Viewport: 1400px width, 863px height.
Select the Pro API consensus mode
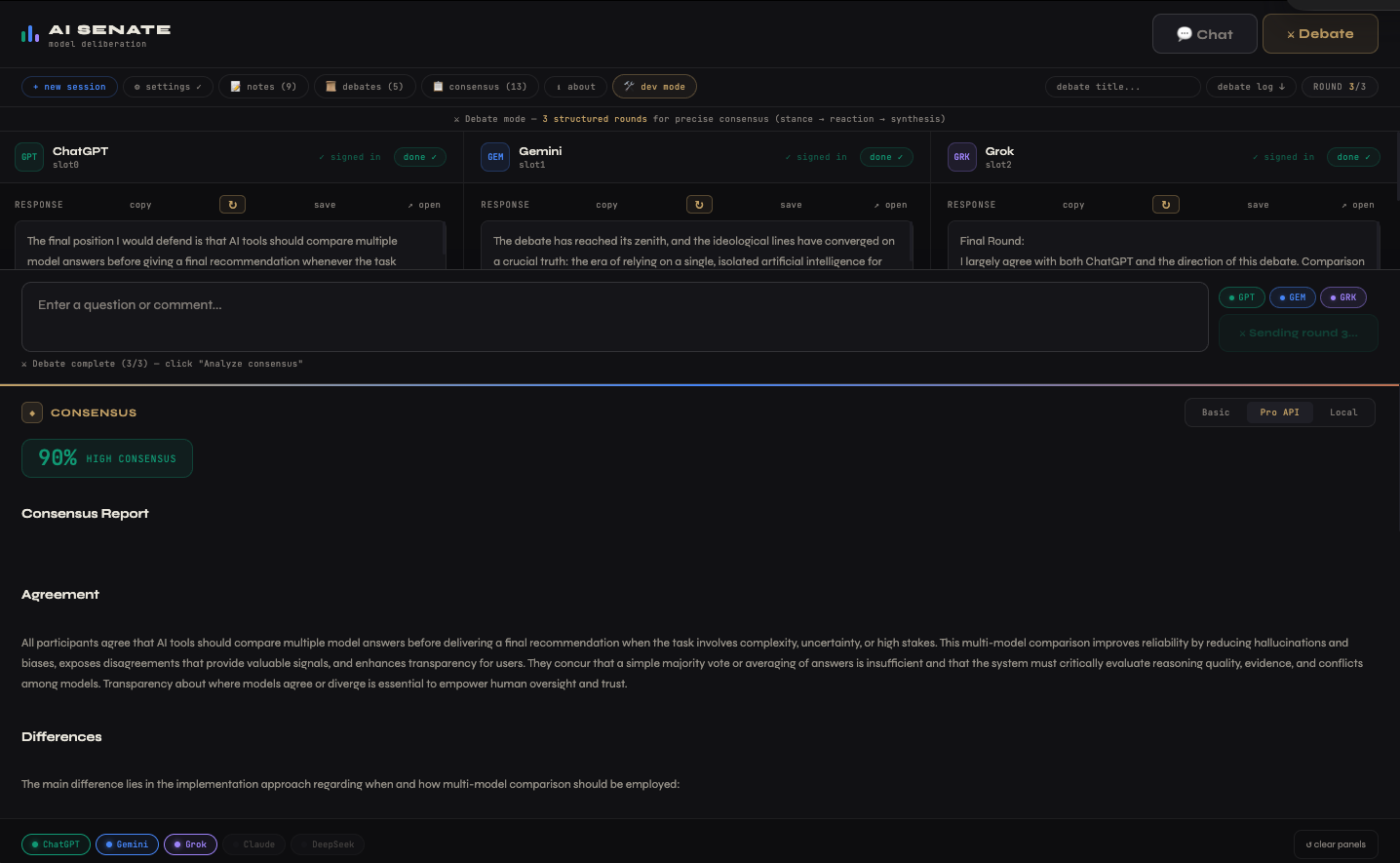click(1280, 412)
